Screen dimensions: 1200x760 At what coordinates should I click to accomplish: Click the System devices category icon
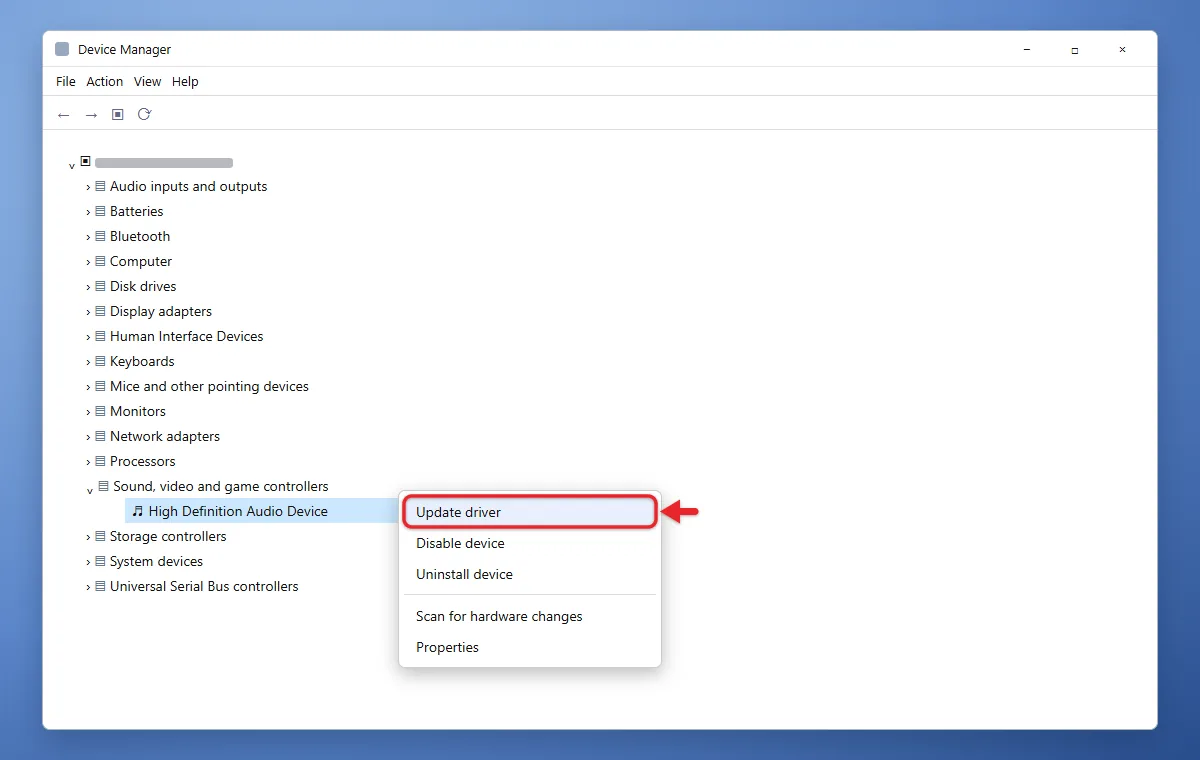click(101, 561)
